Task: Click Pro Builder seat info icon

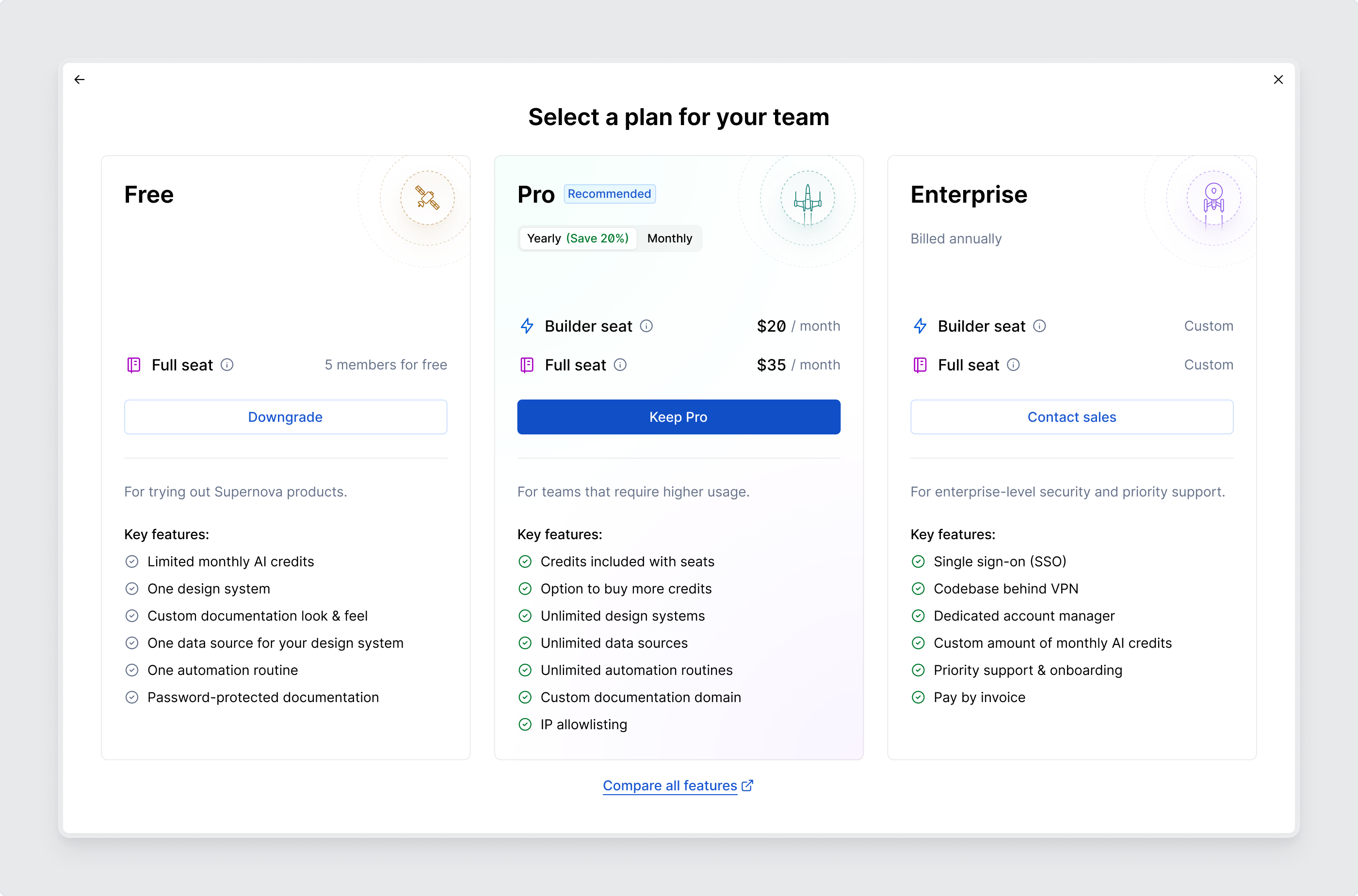Action: 646,326
